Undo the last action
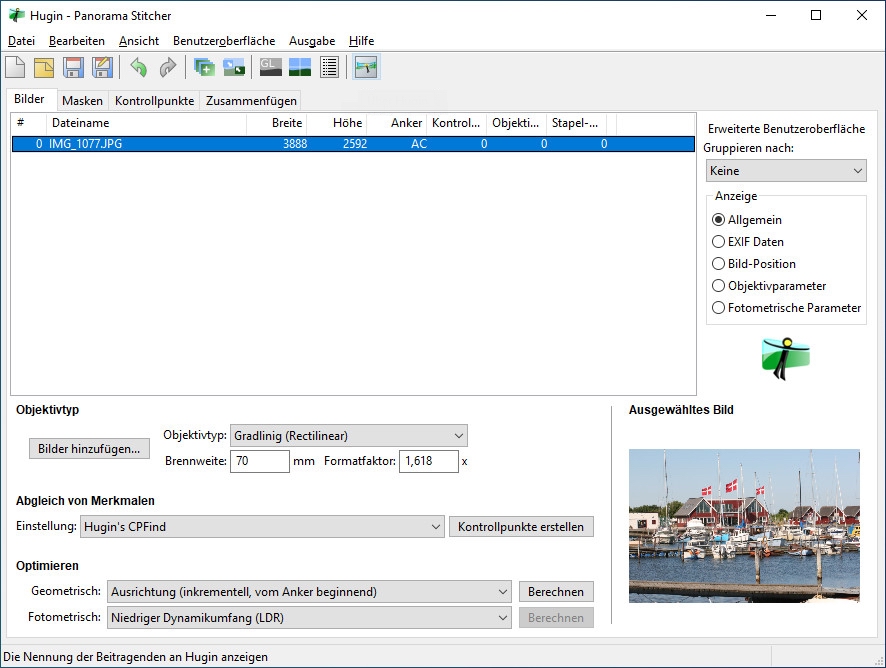This screenshot has width=886, height=668. click(138, 67)
